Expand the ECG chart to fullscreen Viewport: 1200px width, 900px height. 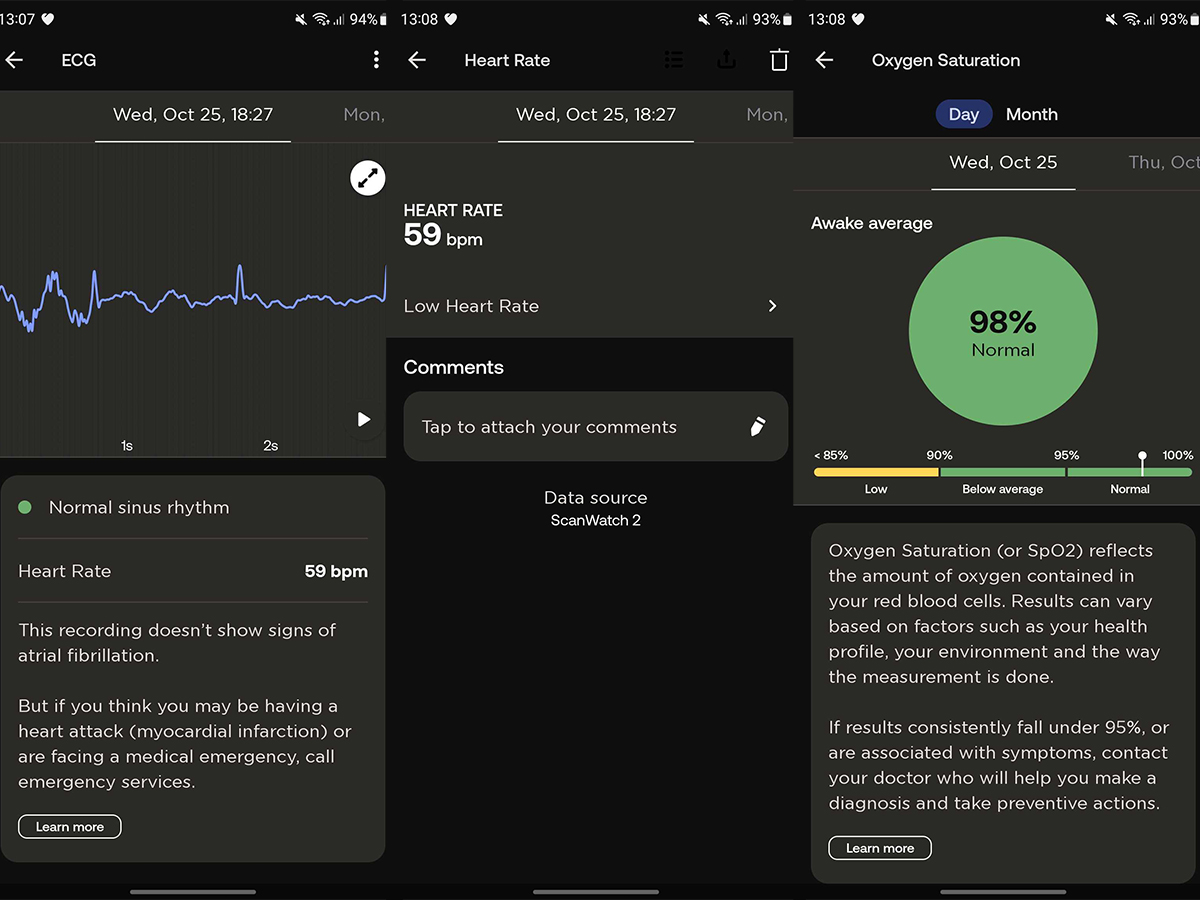[368, 179]
